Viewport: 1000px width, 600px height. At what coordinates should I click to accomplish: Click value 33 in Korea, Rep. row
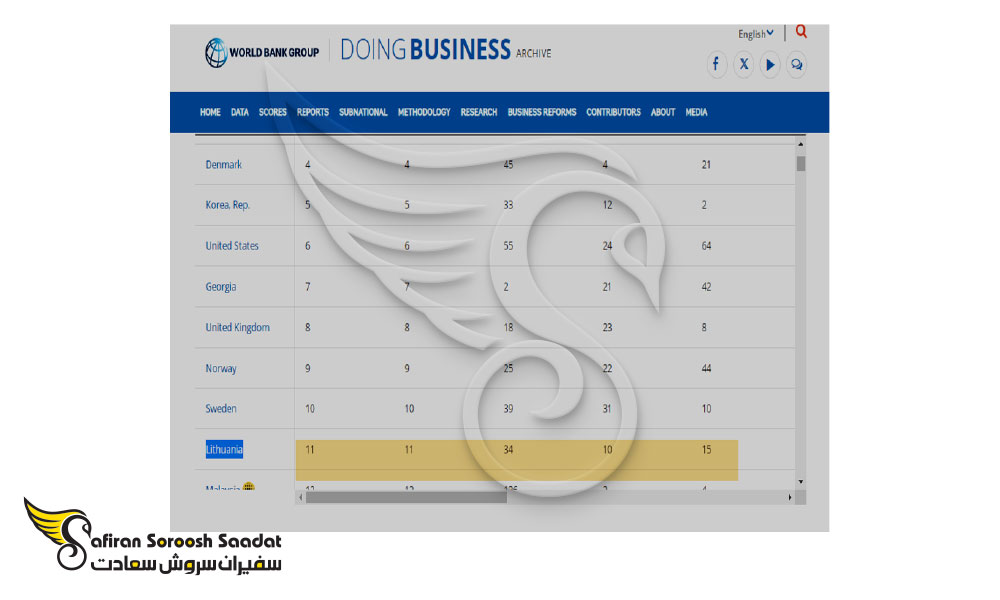[508, 205]
